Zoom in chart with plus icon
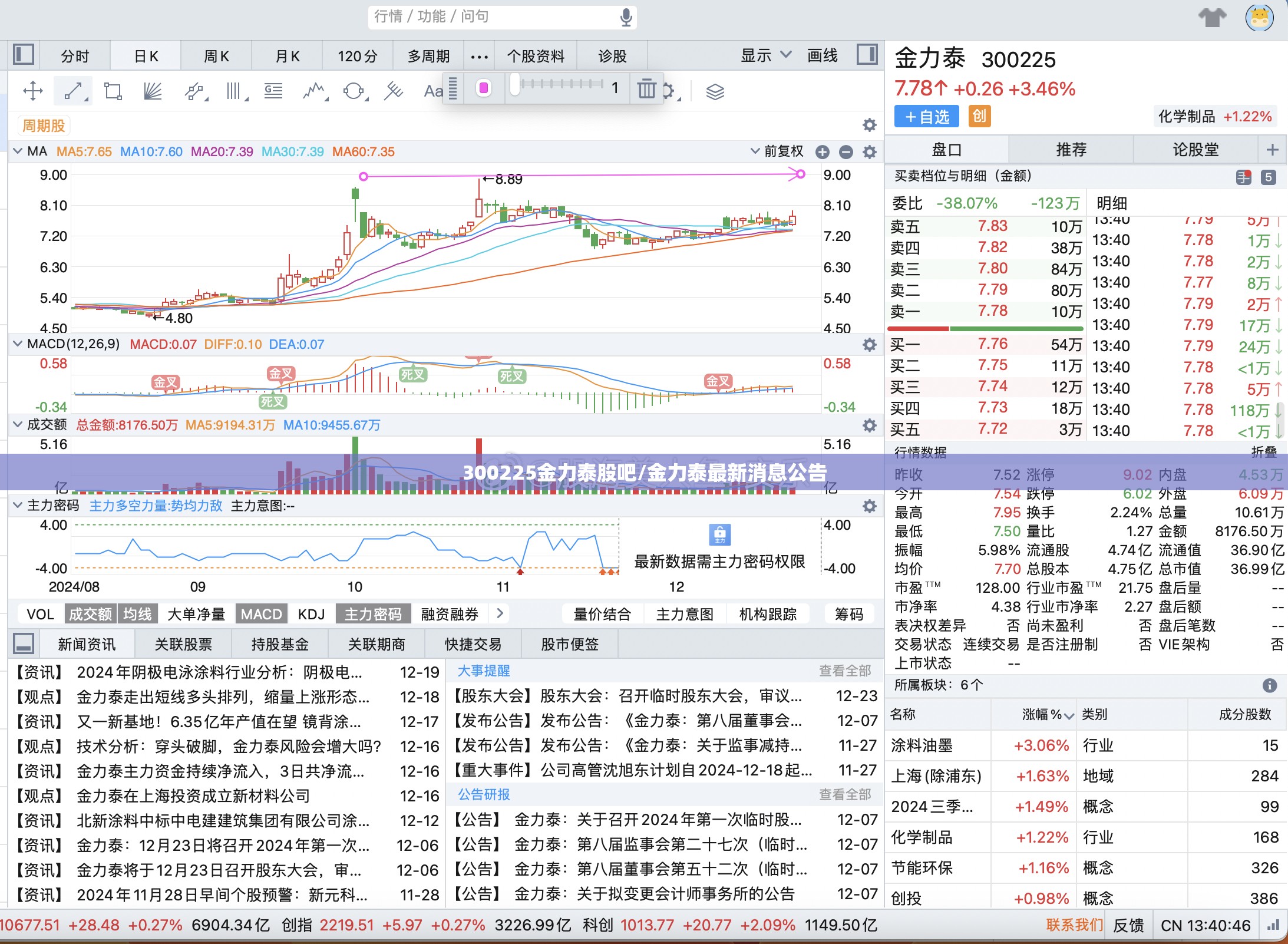The height and width of the screenshot is (944, 1288). (x=823, y=152)
